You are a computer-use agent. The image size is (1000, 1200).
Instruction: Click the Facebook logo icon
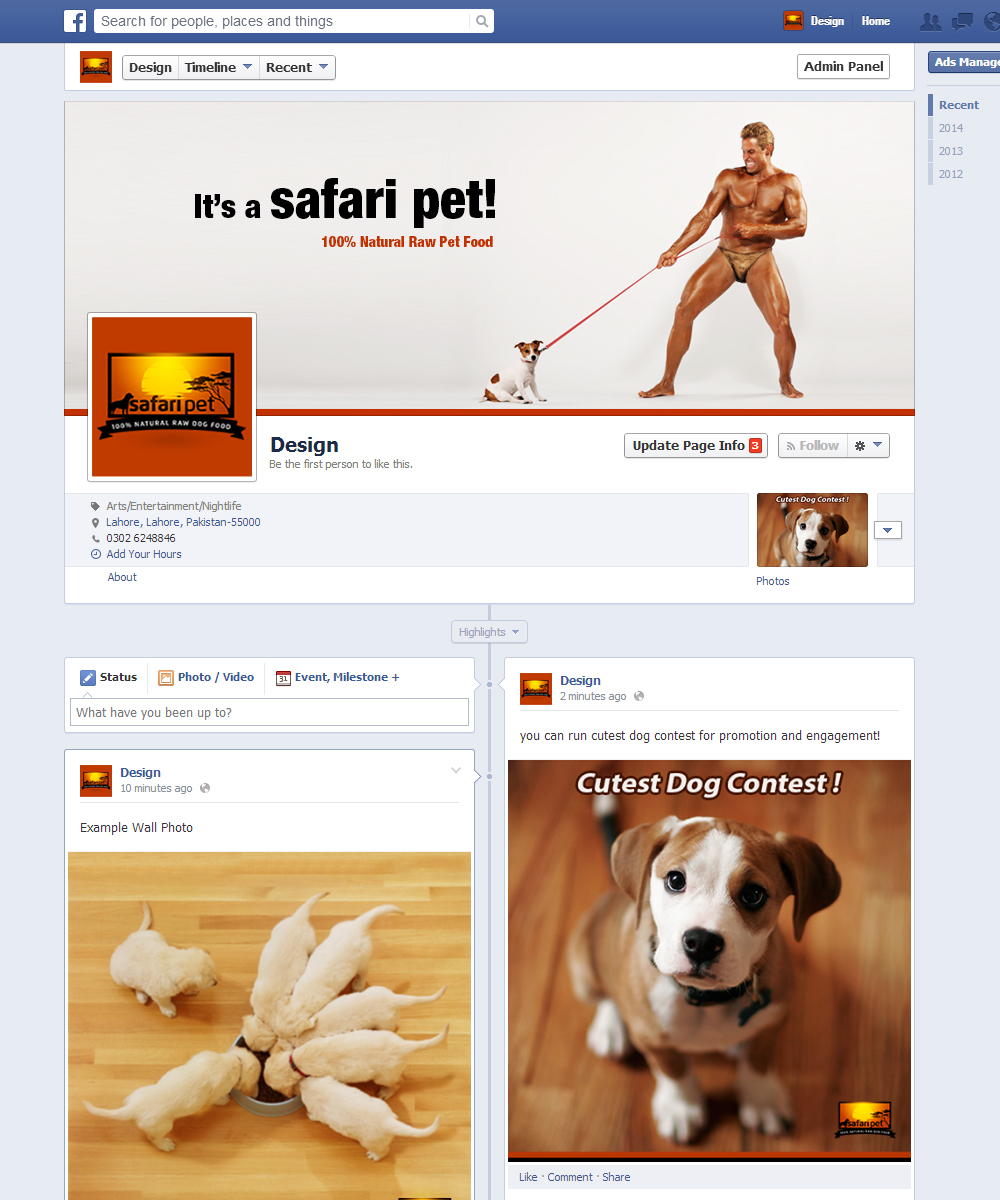click(75, 21)
